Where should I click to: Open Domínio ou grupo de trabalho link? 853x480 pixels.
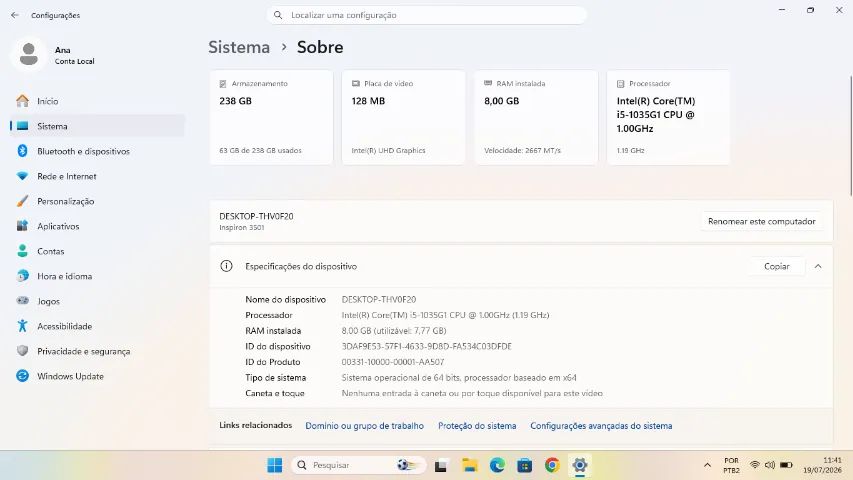click(x=364, y=426)
